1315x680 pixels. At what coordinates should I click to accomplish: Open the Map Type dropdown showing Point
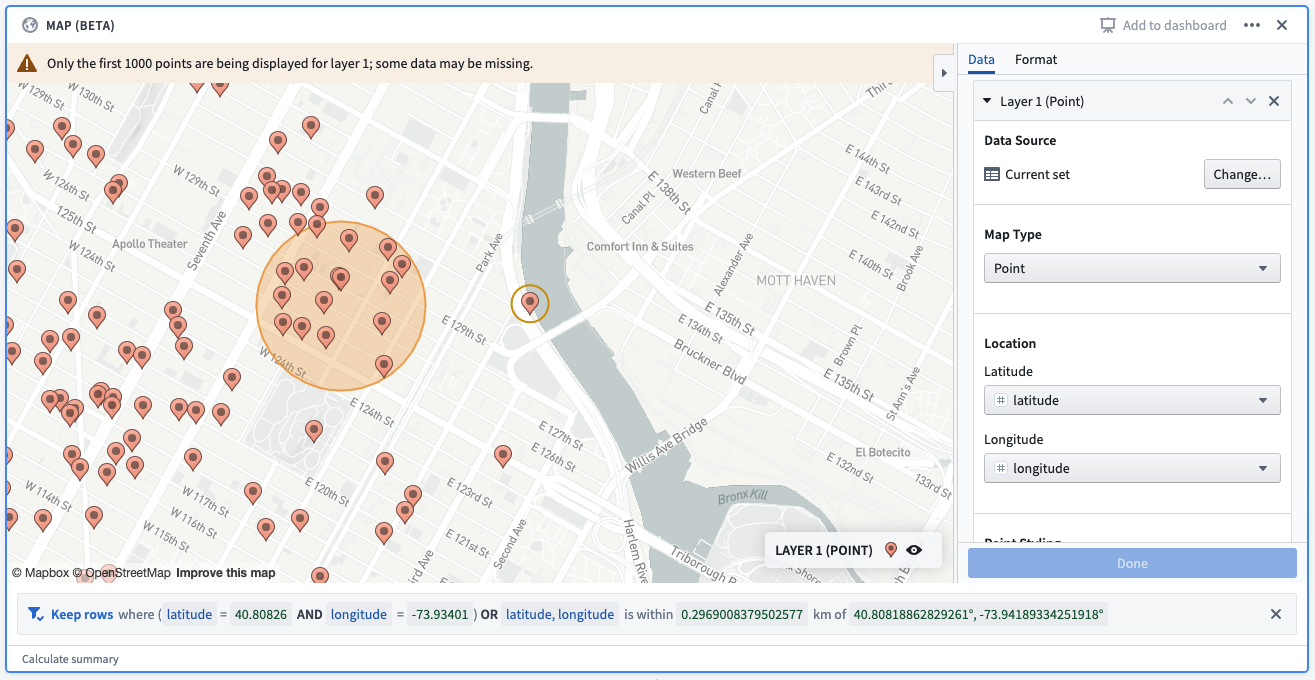[1132, 268]
